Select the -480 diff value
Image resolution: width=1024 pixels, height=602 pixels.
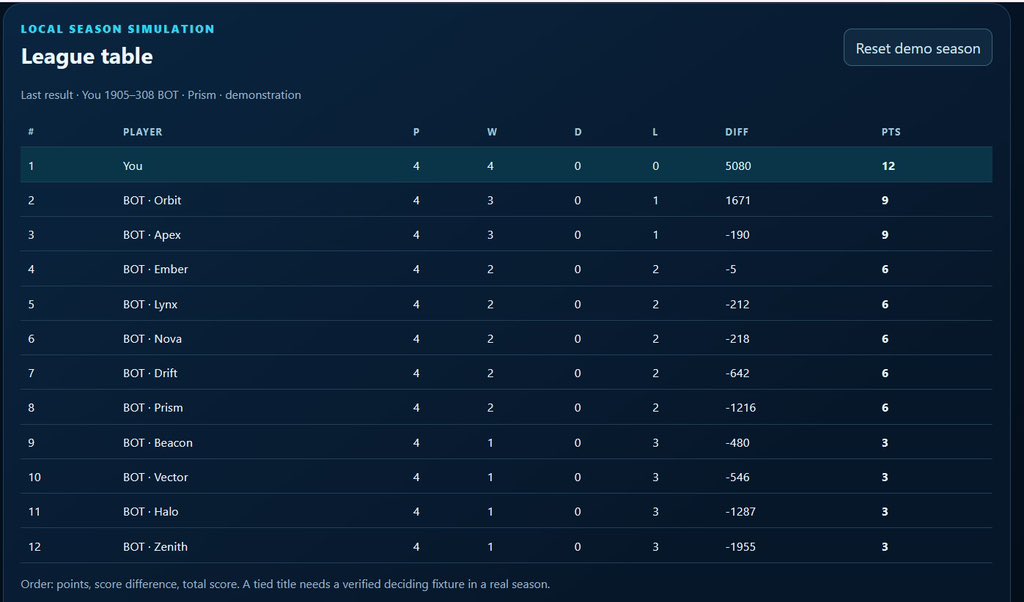pos(737,443)
